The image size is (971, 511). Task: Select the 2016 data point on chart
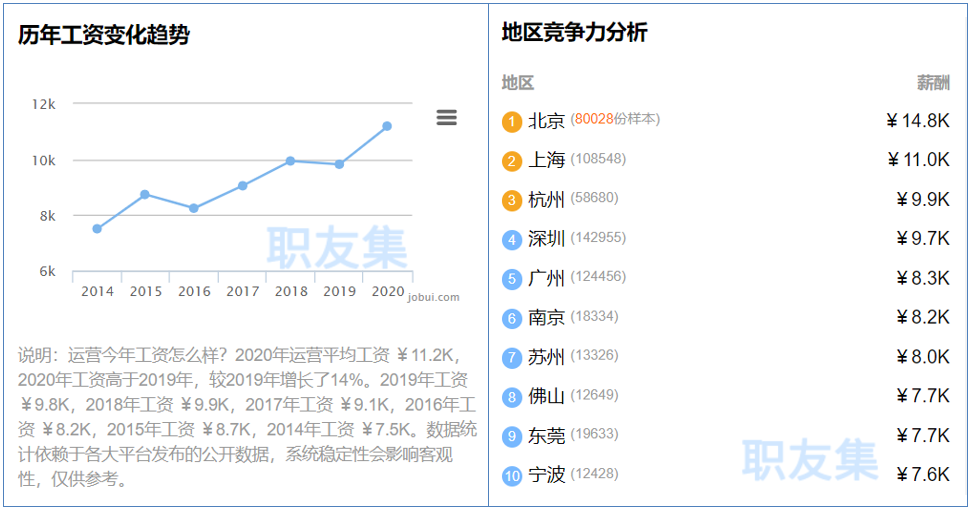[194, 209]
